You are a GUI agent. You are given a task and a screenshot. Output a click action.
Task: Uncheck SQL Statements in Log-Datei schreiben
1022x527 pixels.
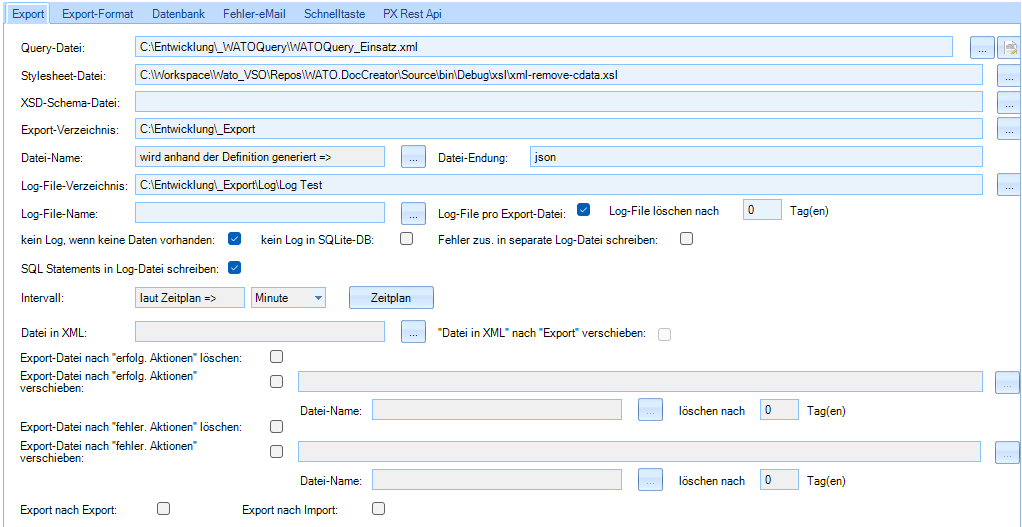pyautogui.click(x=235, y=267)
